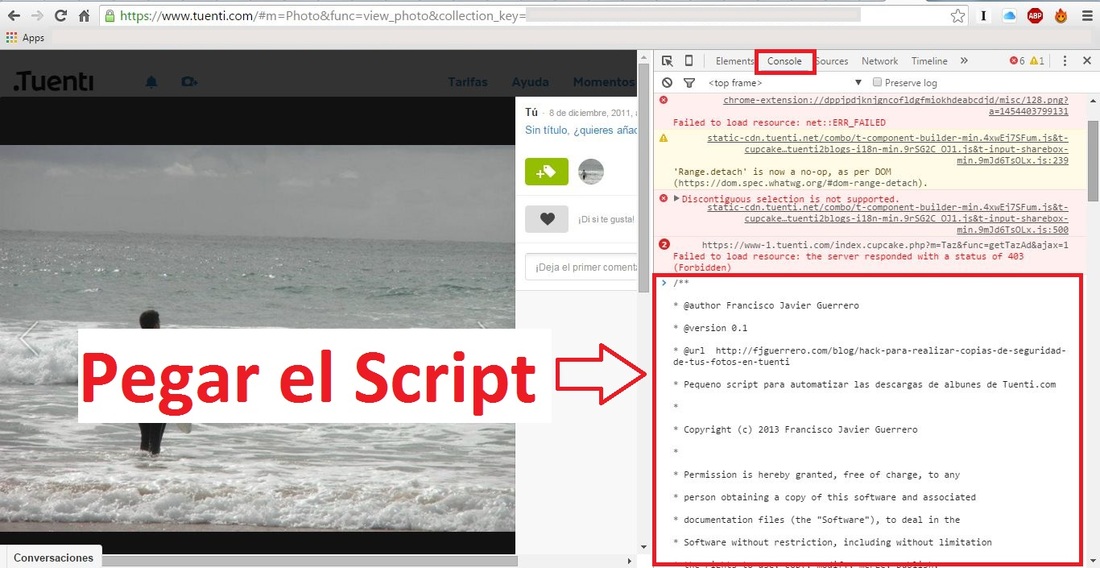The height and width of the screenshot is (568, 1100).
Task: Click the yellow warning count indicator
Action: (1037, 61)
